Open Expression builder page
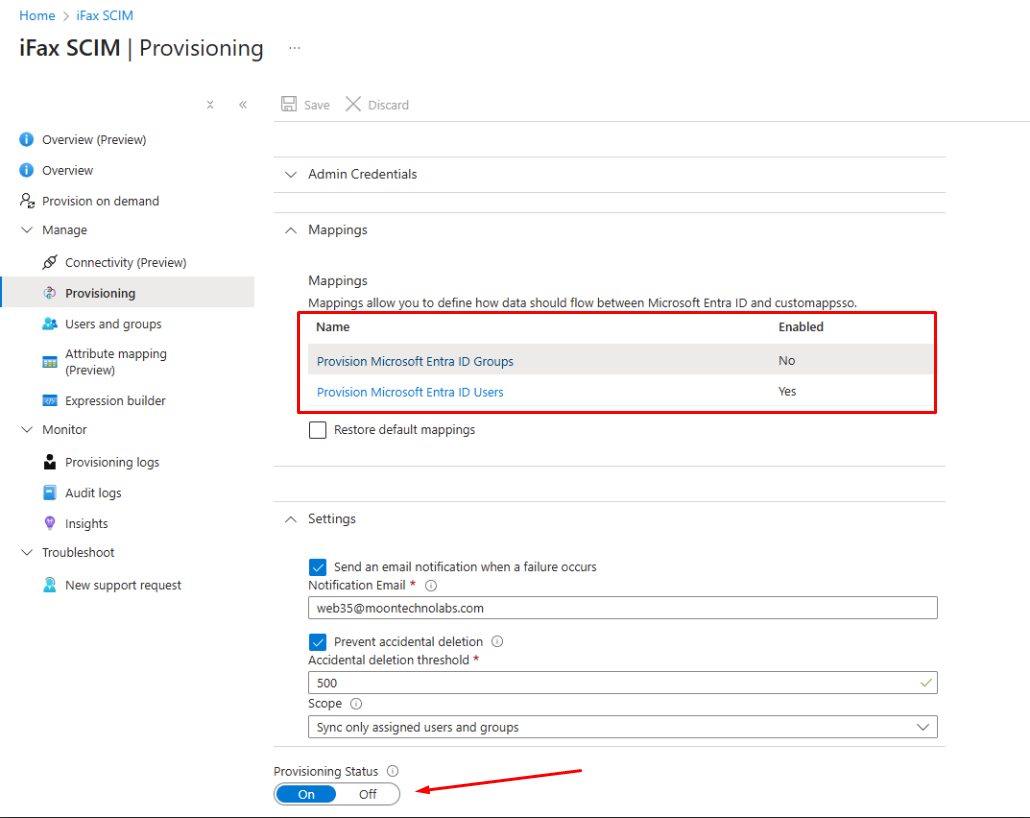The width and height of the screenshot is (1030, 818). [115, 401]
